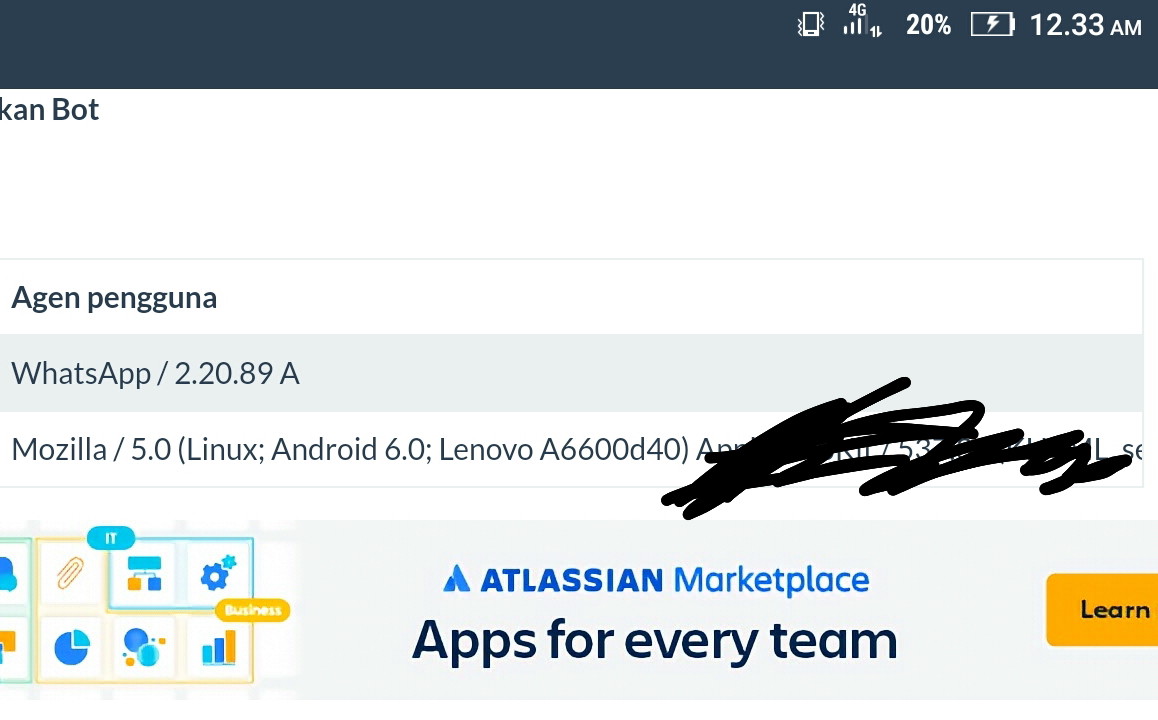The height and width of the screenshot is (720, 1158).
Task: Select the WhatsApp / 2.20.89 A row
Action: coord(155,374)
